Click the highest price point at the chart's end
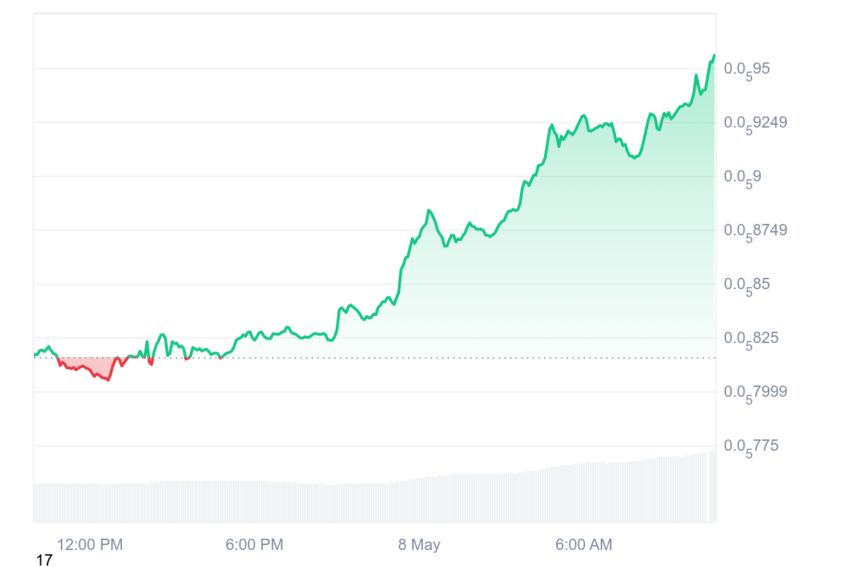Screen dimensions: 850x567 [x=714, y=56]
